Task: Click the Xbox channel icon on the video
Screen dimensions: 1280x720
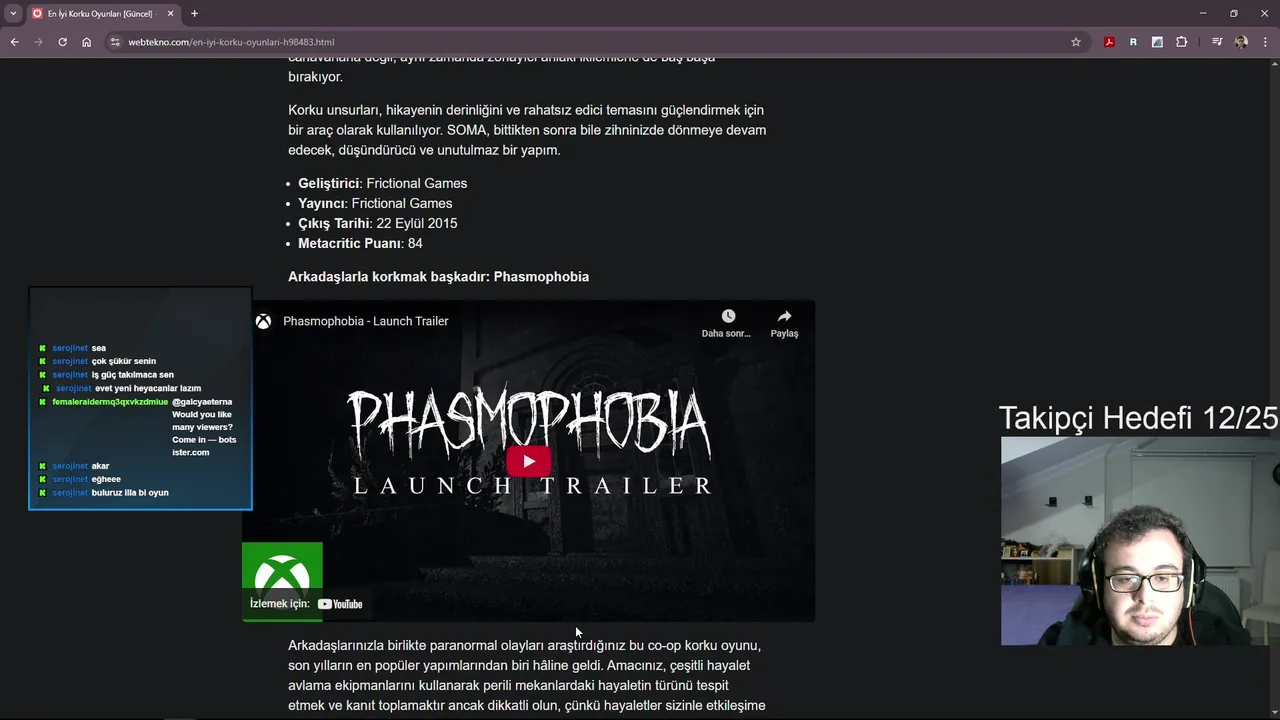Action: click(263, 321)
